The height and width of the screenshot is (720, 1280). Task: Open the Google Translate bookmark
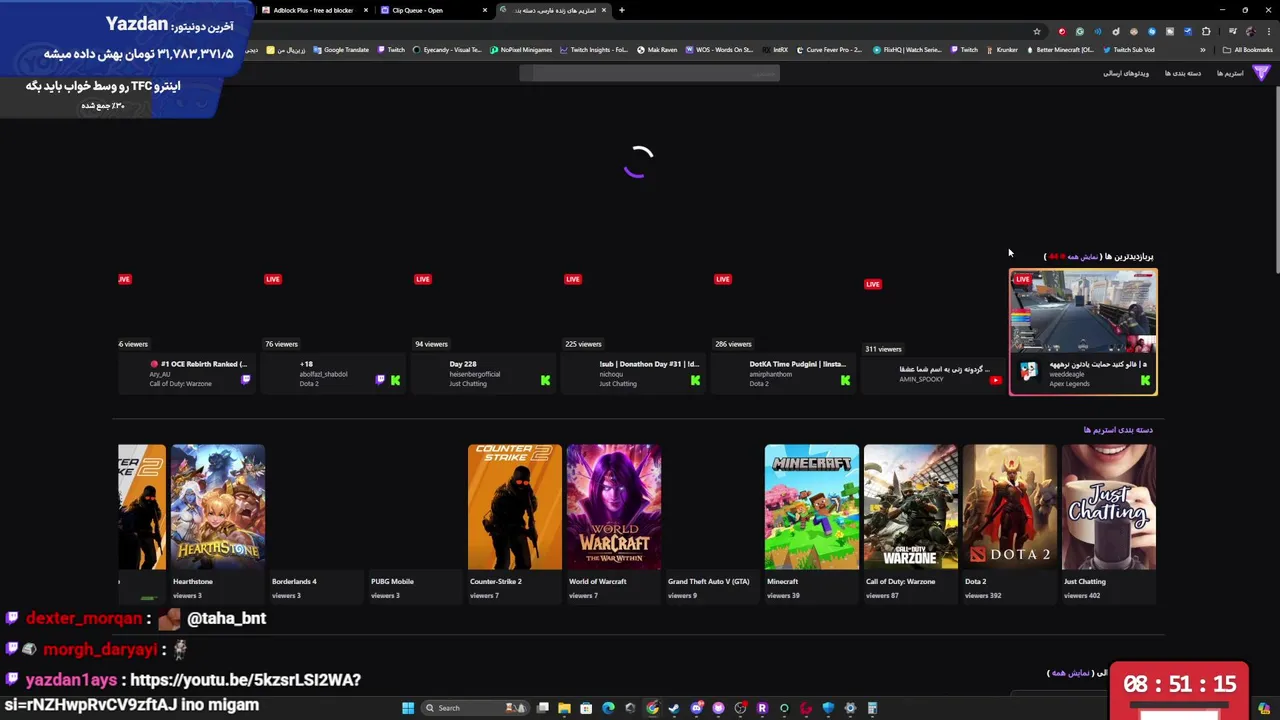(x=341, y=50)
